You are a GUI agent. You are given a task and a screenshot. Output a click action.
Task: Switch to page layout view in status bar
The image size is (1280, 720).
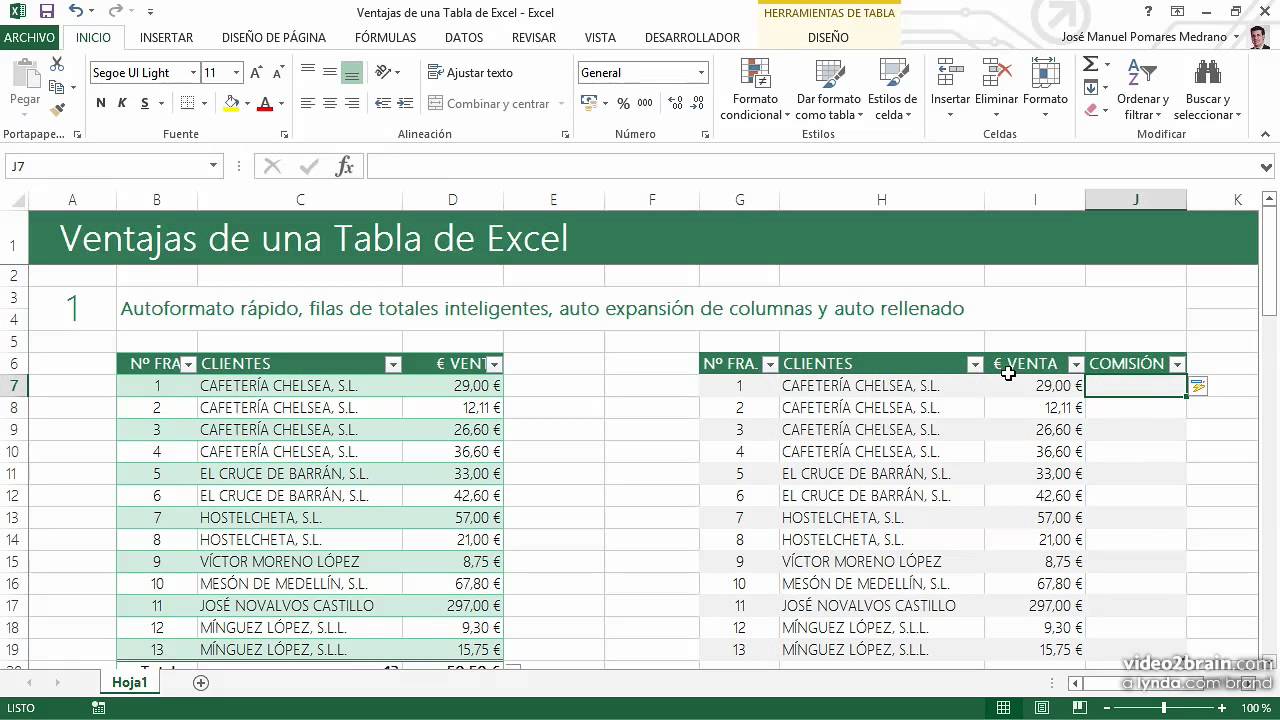coord(1042,708)
